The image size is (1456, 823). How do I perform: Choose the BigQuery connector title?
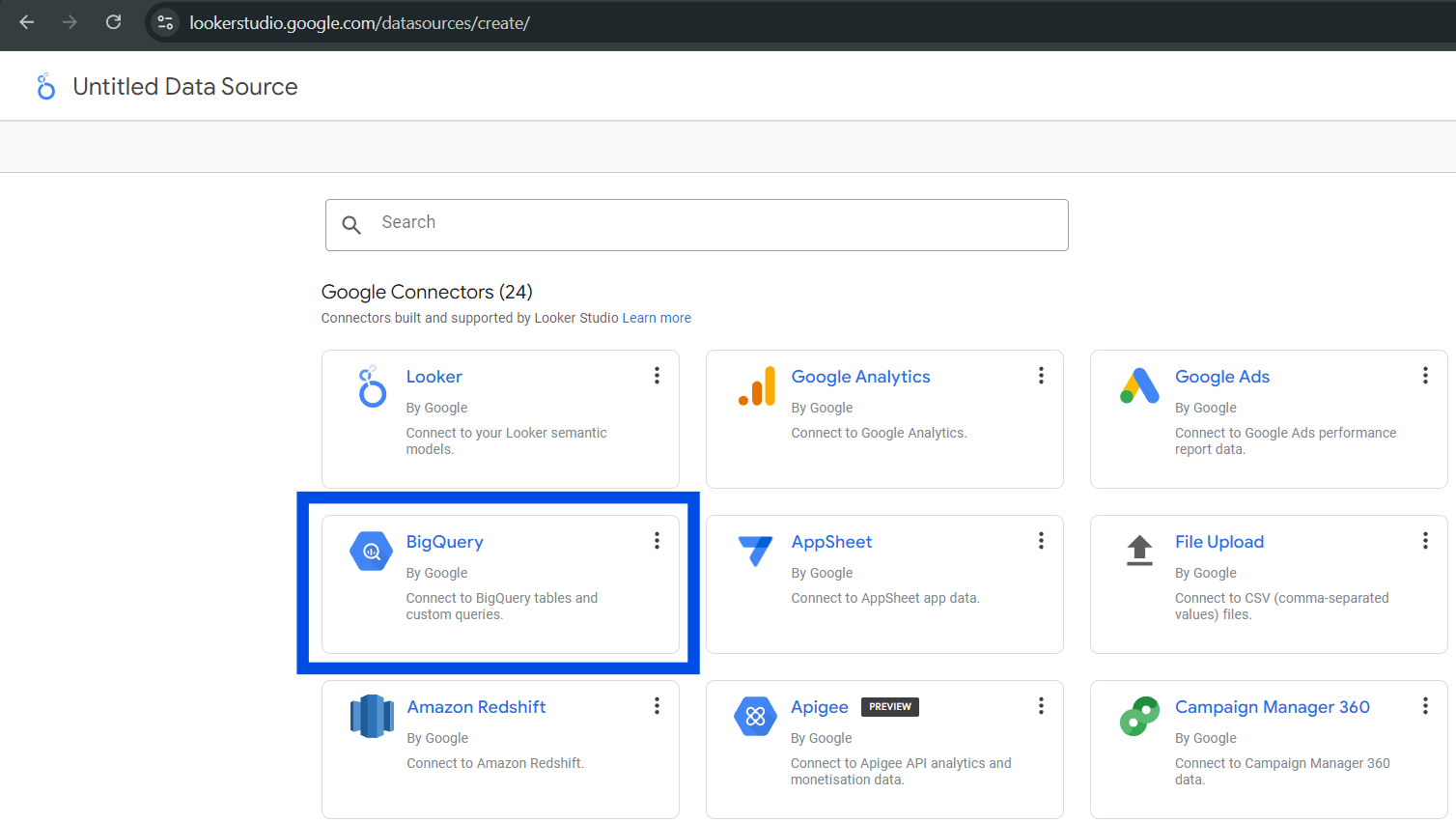tap(444, 542)
